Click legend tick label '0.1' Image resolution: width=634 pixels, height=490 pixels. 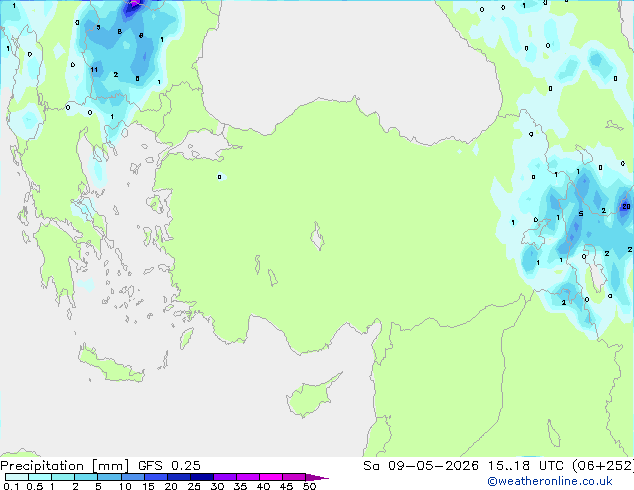point(11,486)
